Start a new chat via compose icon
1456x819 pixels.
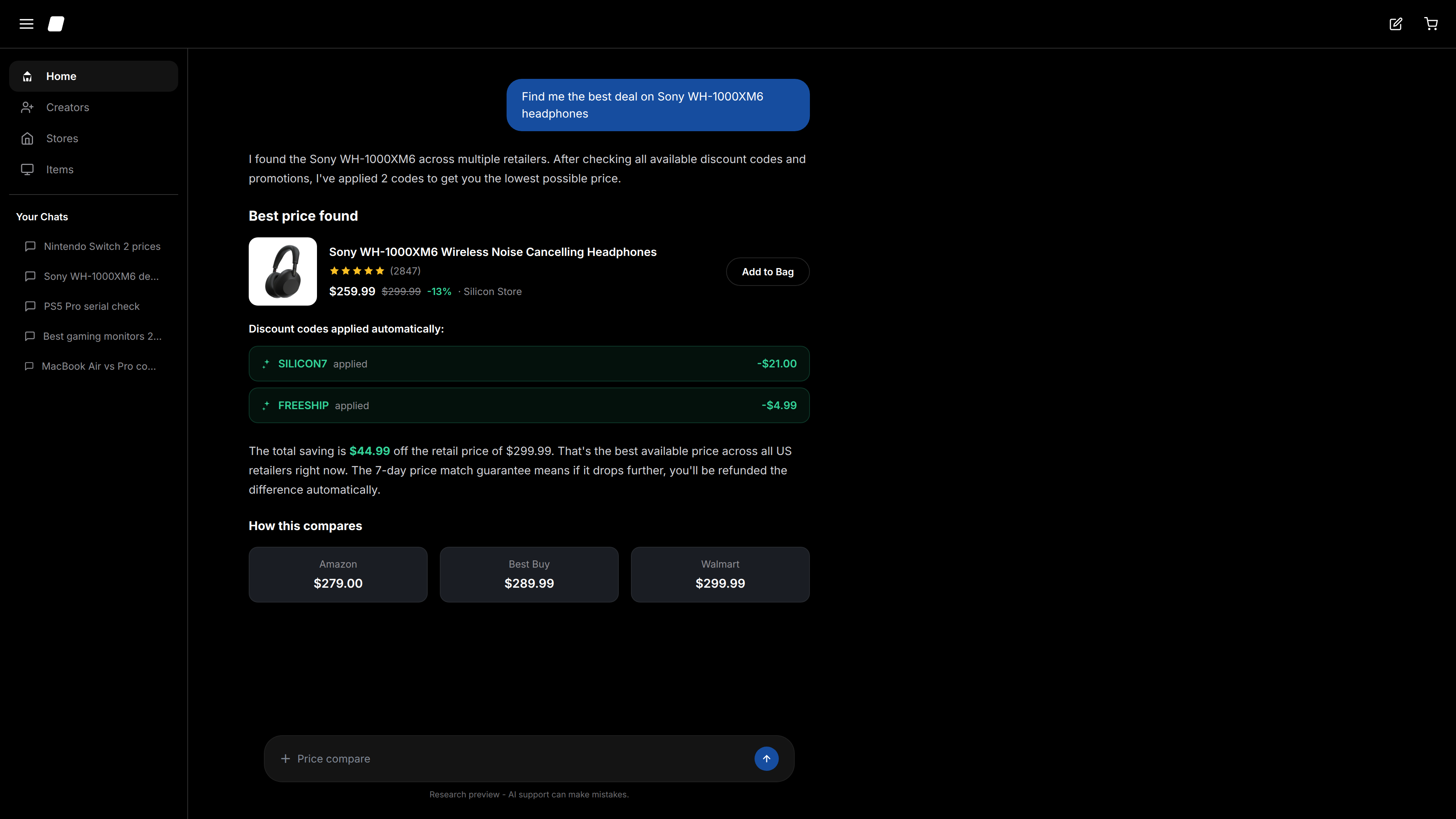tap(1396, 24)
